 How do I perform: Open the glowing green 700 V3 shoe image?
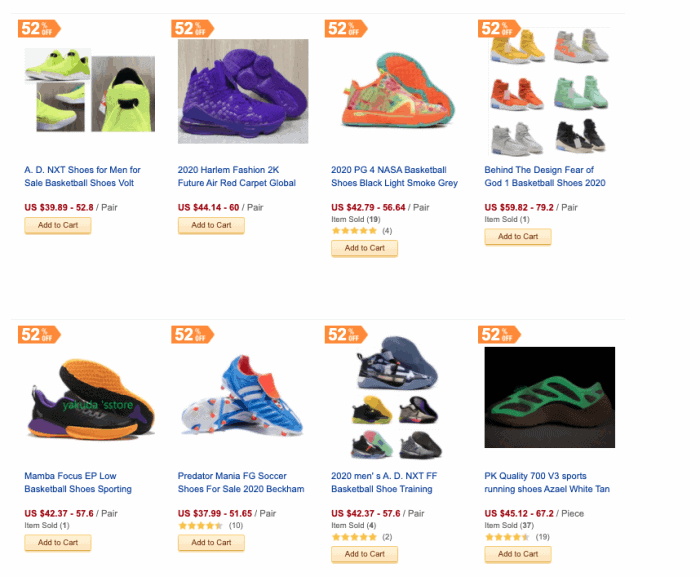550,397
